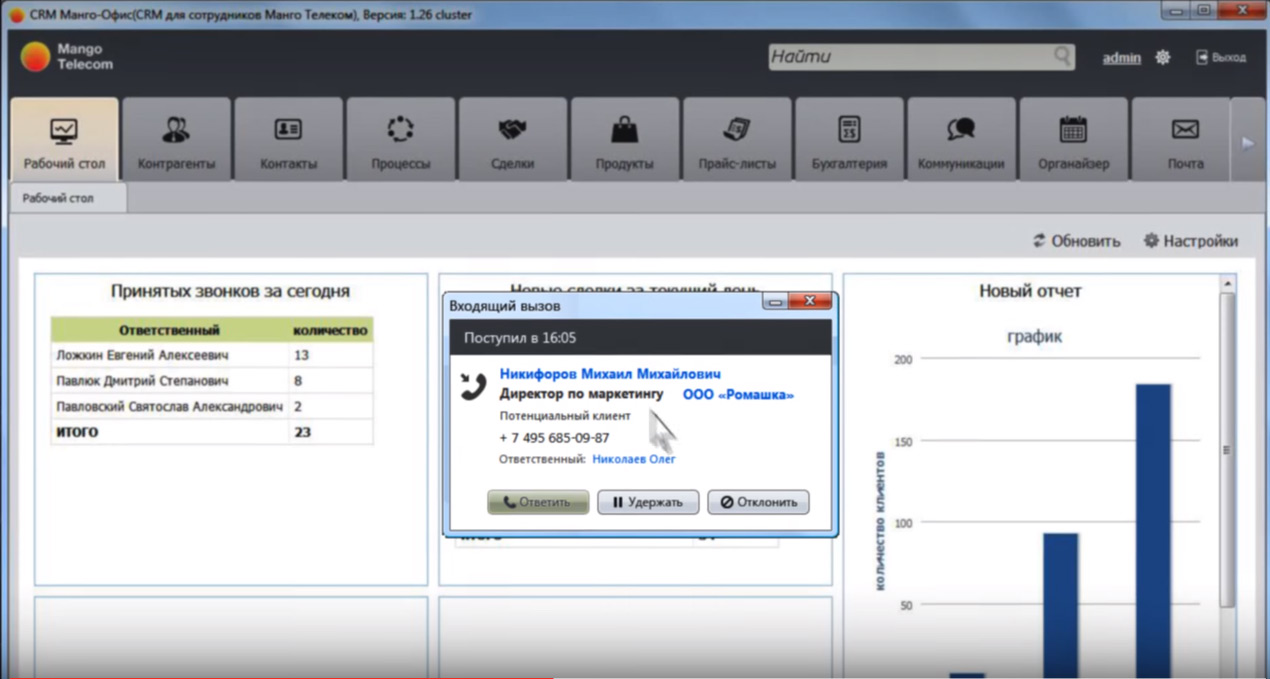Open the Прайс-листы section icon
Screen dimensions: 1270x679
pyautogui.click(x=737, y=130)
